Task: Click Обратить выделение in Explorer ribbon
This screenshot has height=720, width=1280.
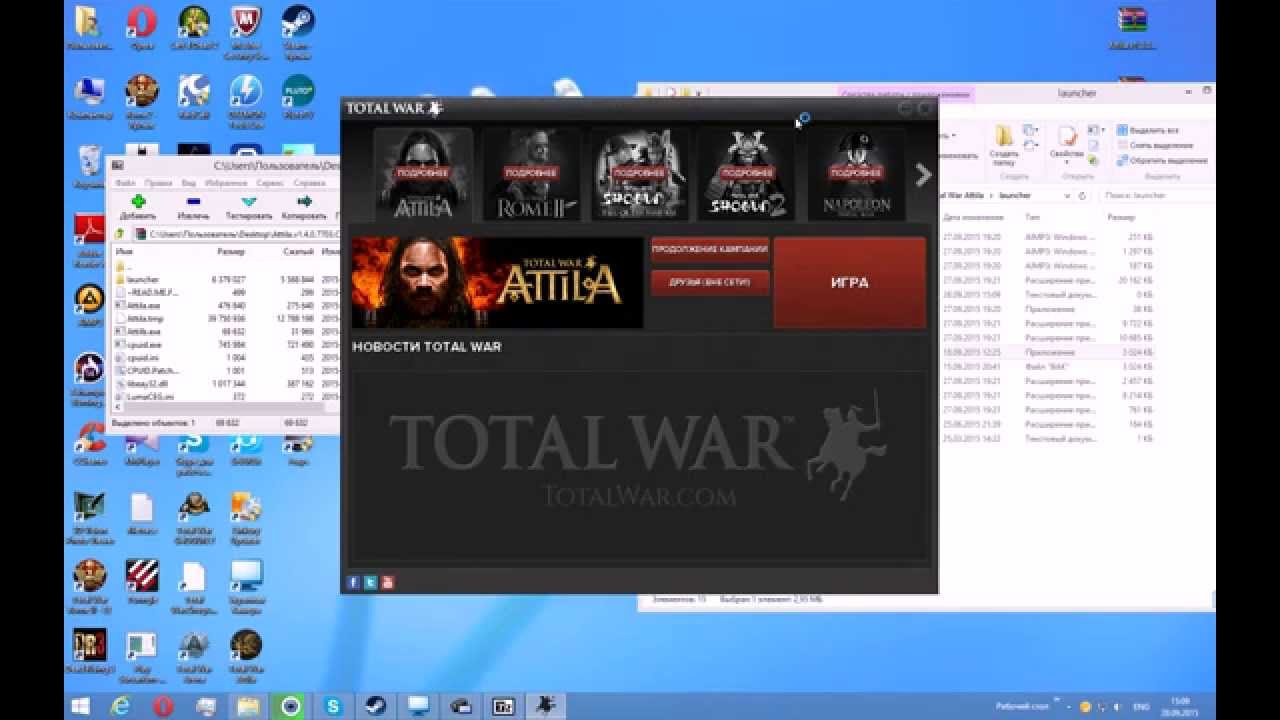Action: point(1162,160)
